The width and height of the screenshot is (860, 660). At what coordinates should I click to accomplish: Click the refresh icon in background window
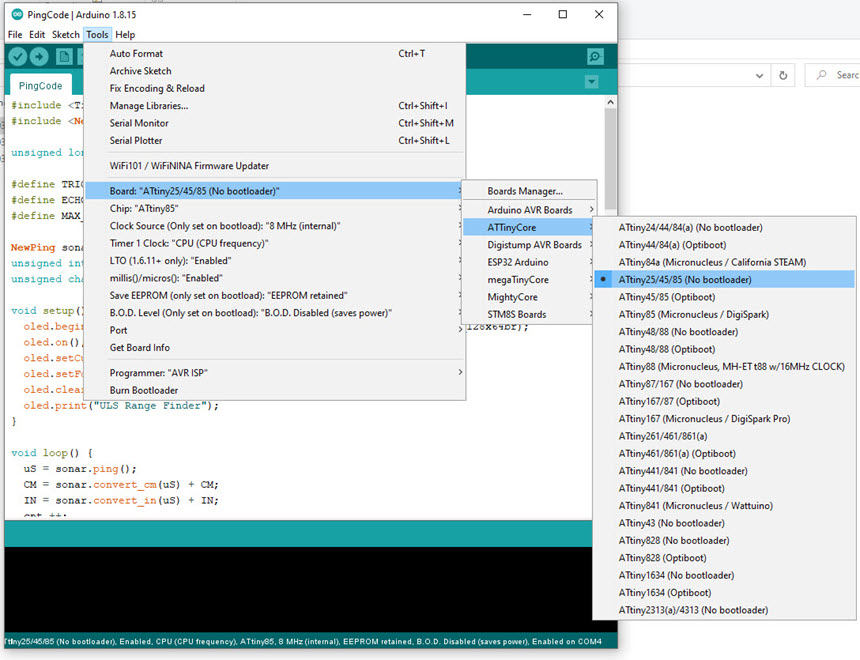point(784,75)
